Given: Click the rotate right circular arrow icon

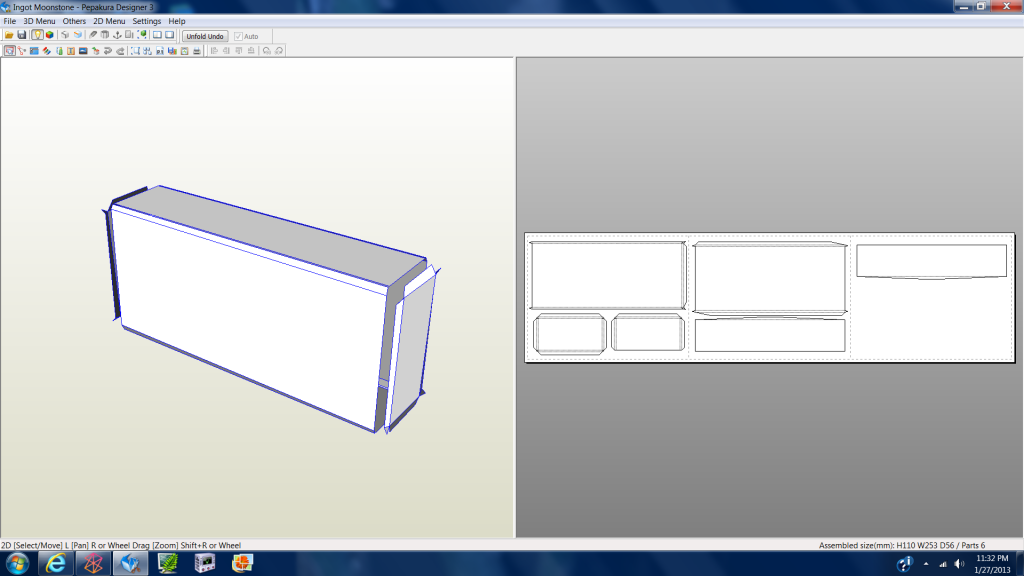Looking at the screenshot, I should click(x=279, y=51).
